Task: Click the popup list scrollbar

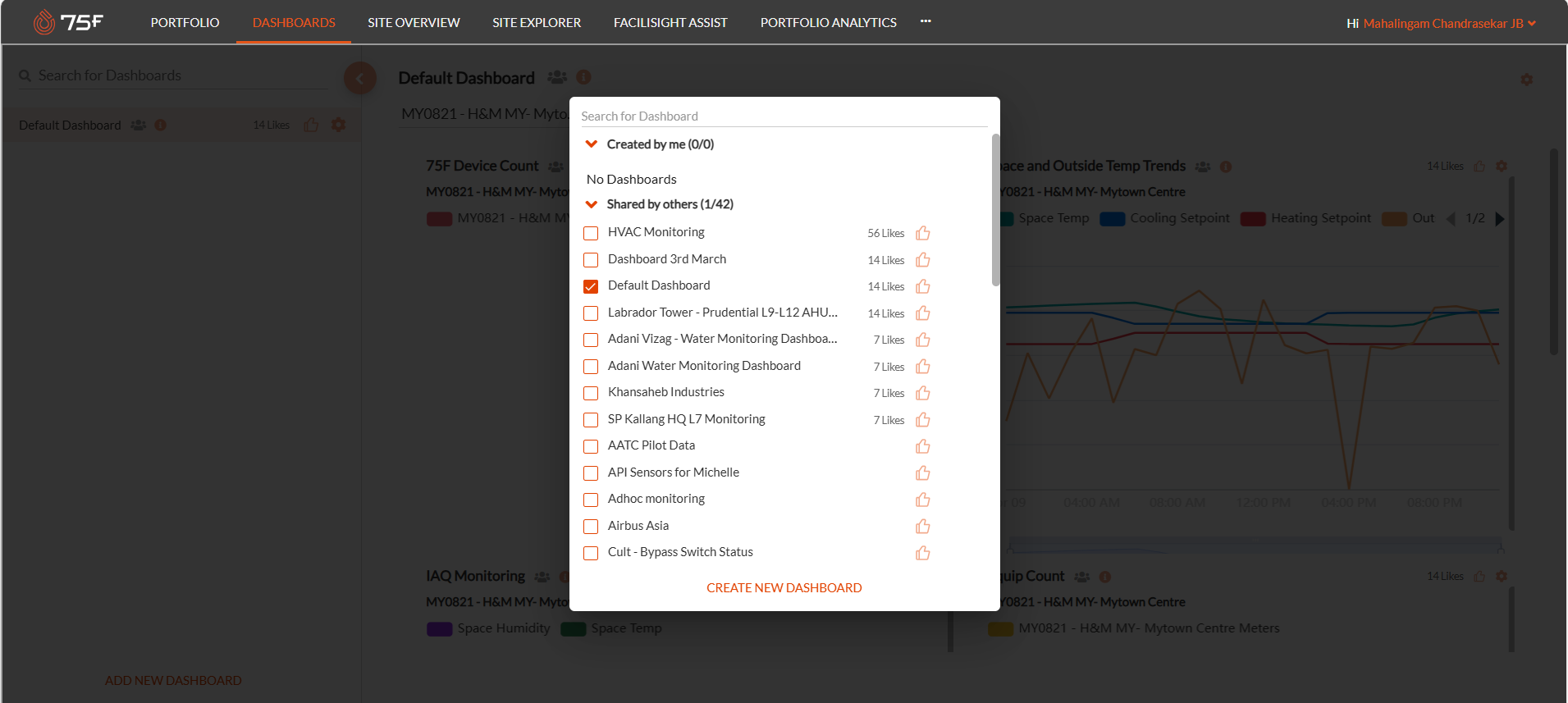Action: pyautogui.click(x=995, y=210)
